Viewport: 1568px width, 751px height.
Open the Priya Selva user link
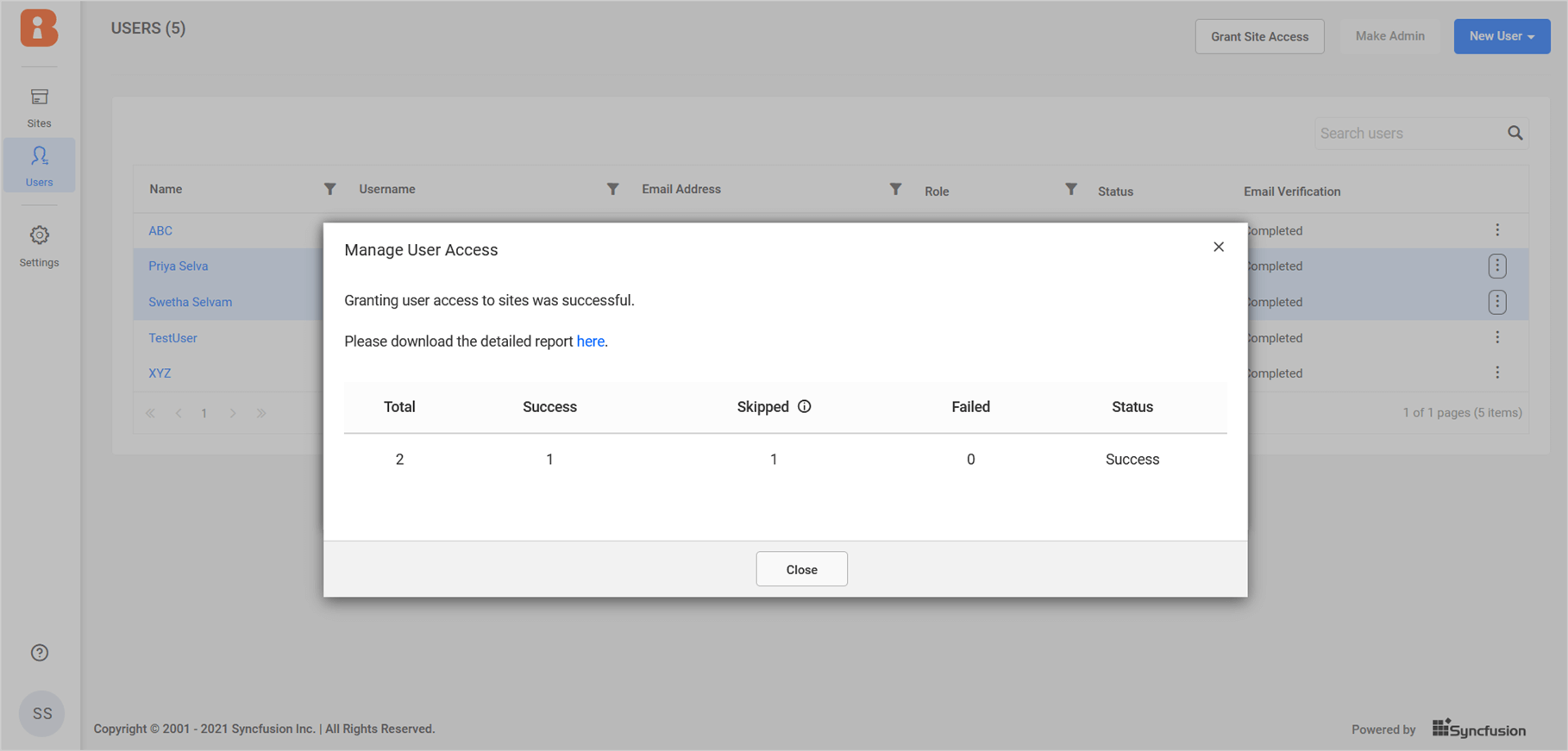tap(178, 266)
